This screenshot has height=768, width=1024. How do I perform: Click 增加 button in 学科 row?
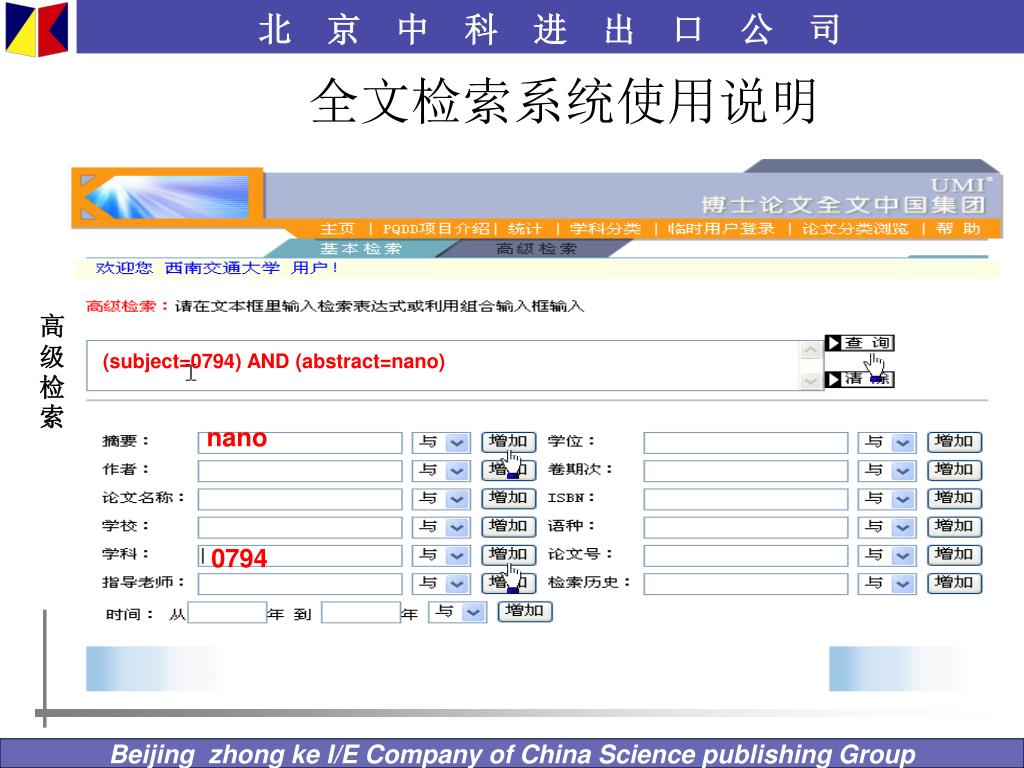coord(509,555)
